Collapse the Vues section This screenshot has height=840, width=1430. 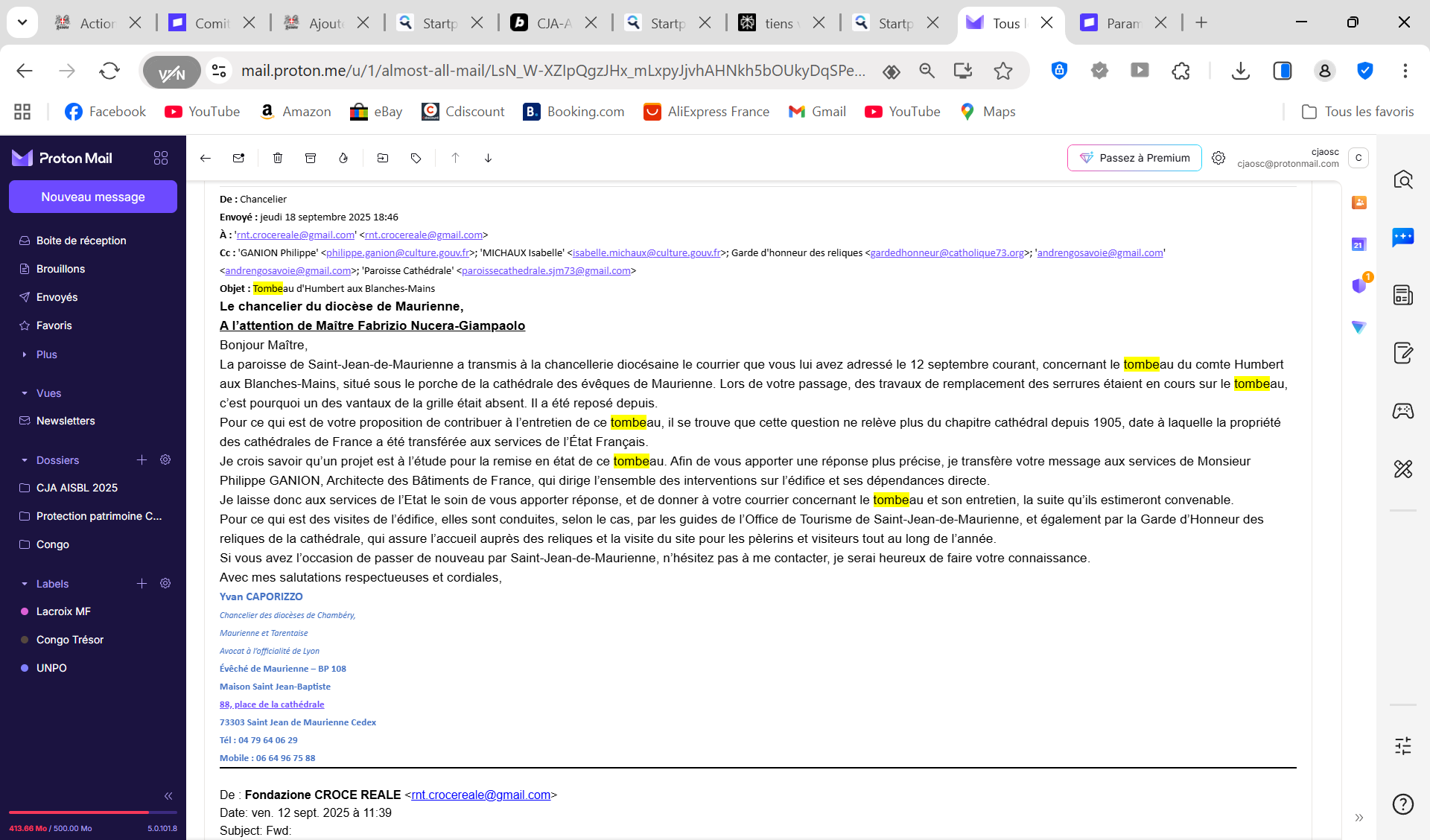25,393
